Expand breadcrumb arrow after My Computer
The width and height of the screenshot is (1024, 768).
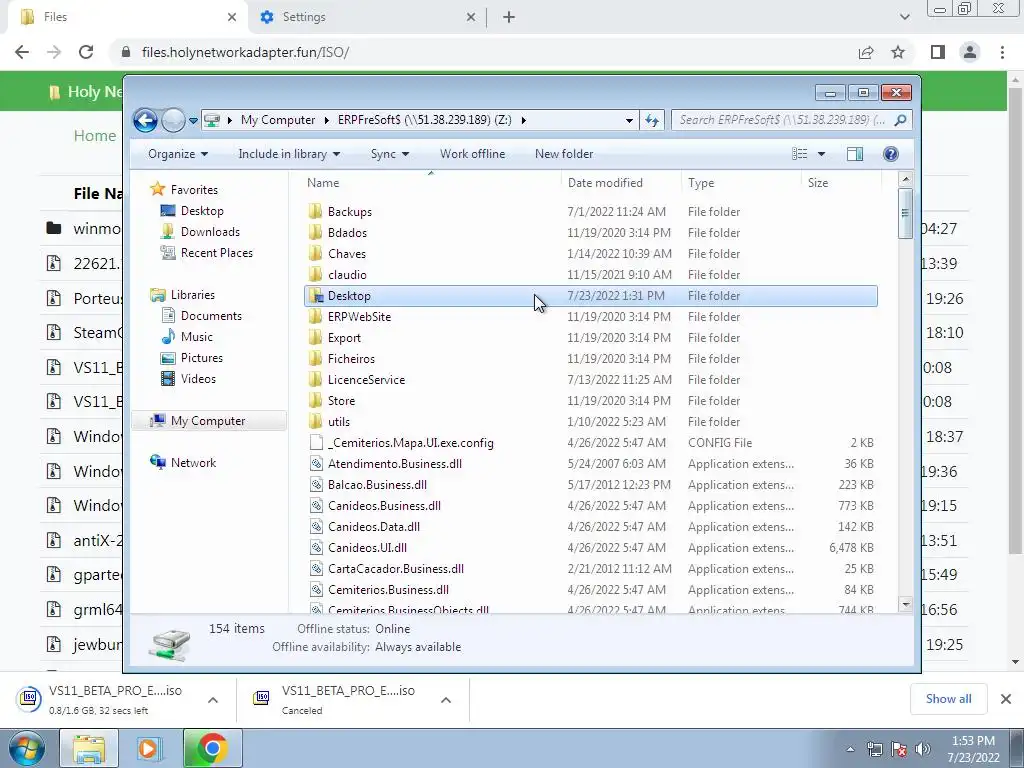click(x=327, y=120)
